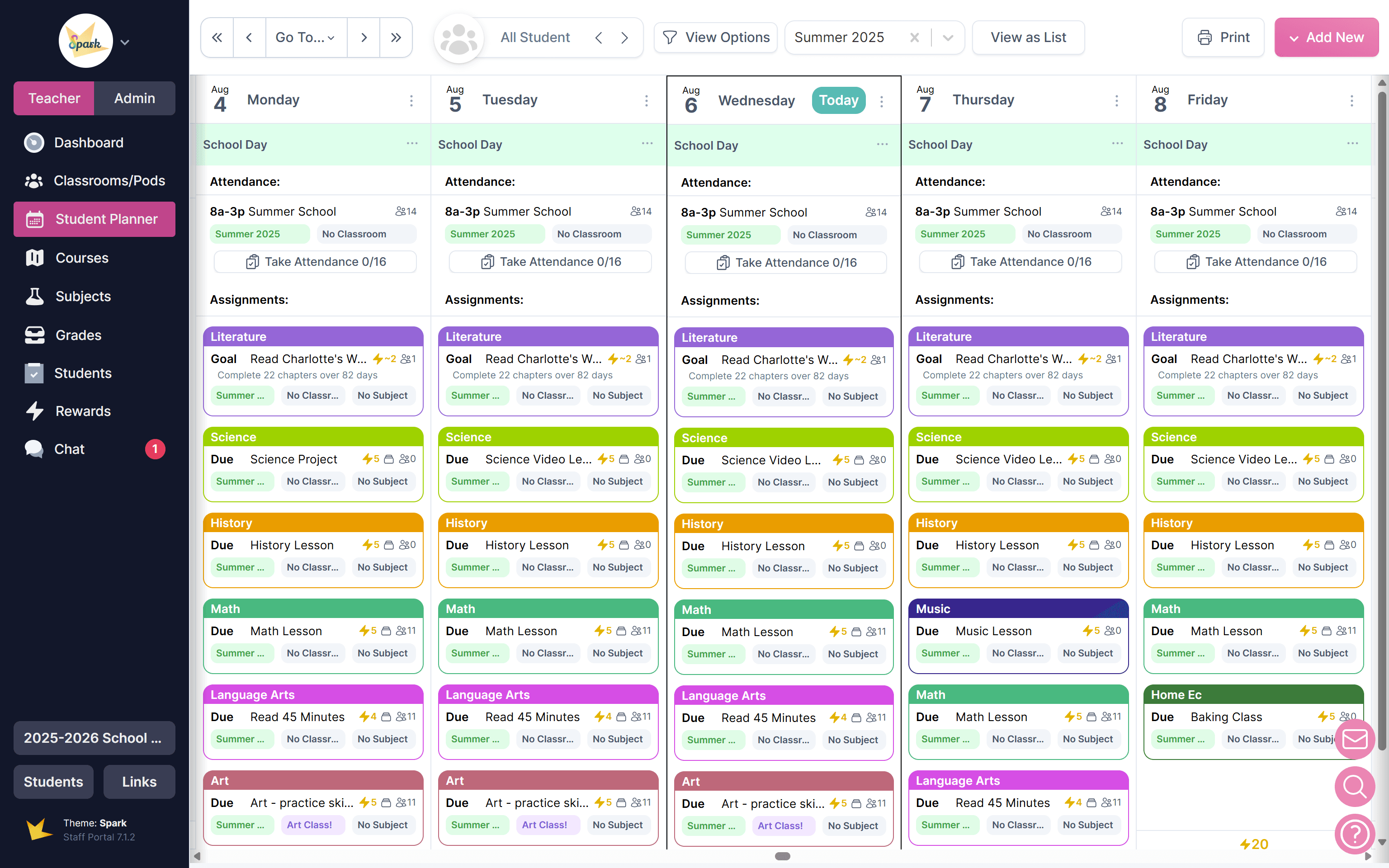Go to next student arrow
Viewport: 1389px width, 868px height.
[x=624, y=38]
